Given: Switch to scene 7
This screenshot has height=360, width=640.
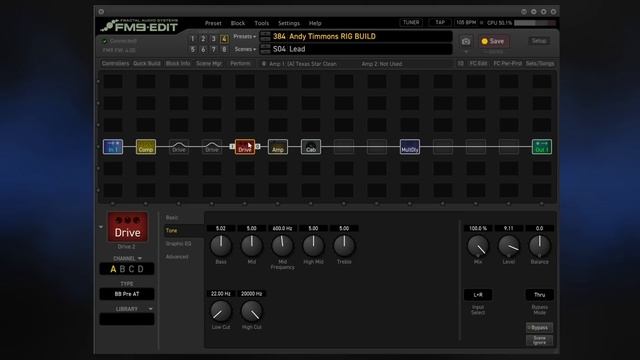Looking at the screenshot, I should click(213, 49).
